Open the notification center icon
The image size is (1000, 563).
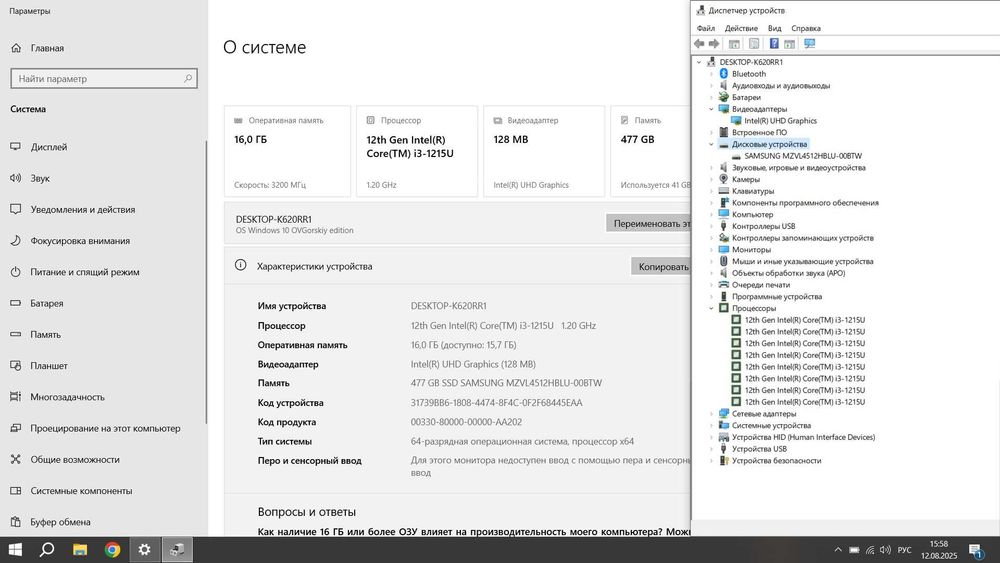pos(975,550)
